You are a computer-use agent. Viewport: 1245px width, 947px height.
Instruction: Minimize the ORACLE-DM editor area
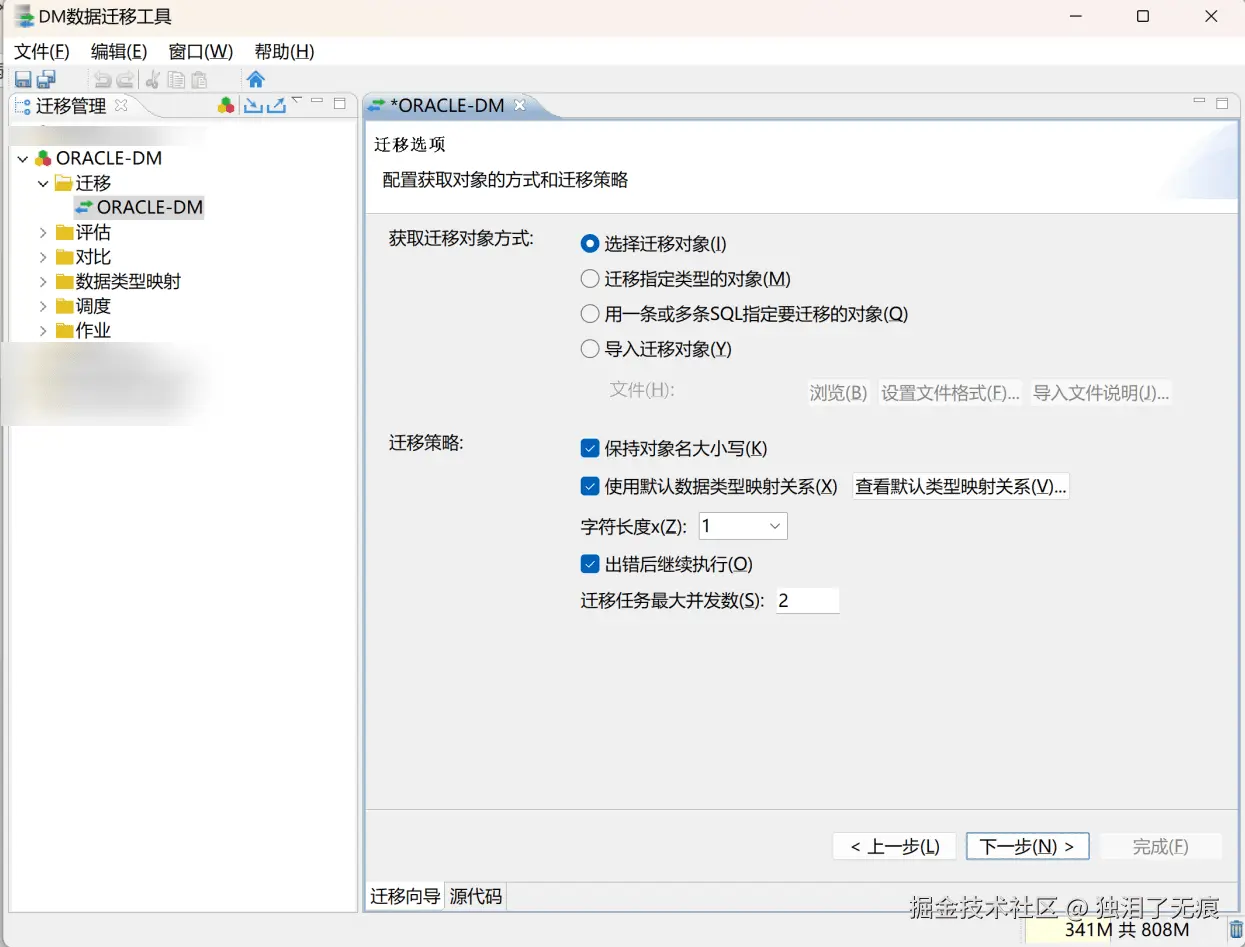(1200, 101)
